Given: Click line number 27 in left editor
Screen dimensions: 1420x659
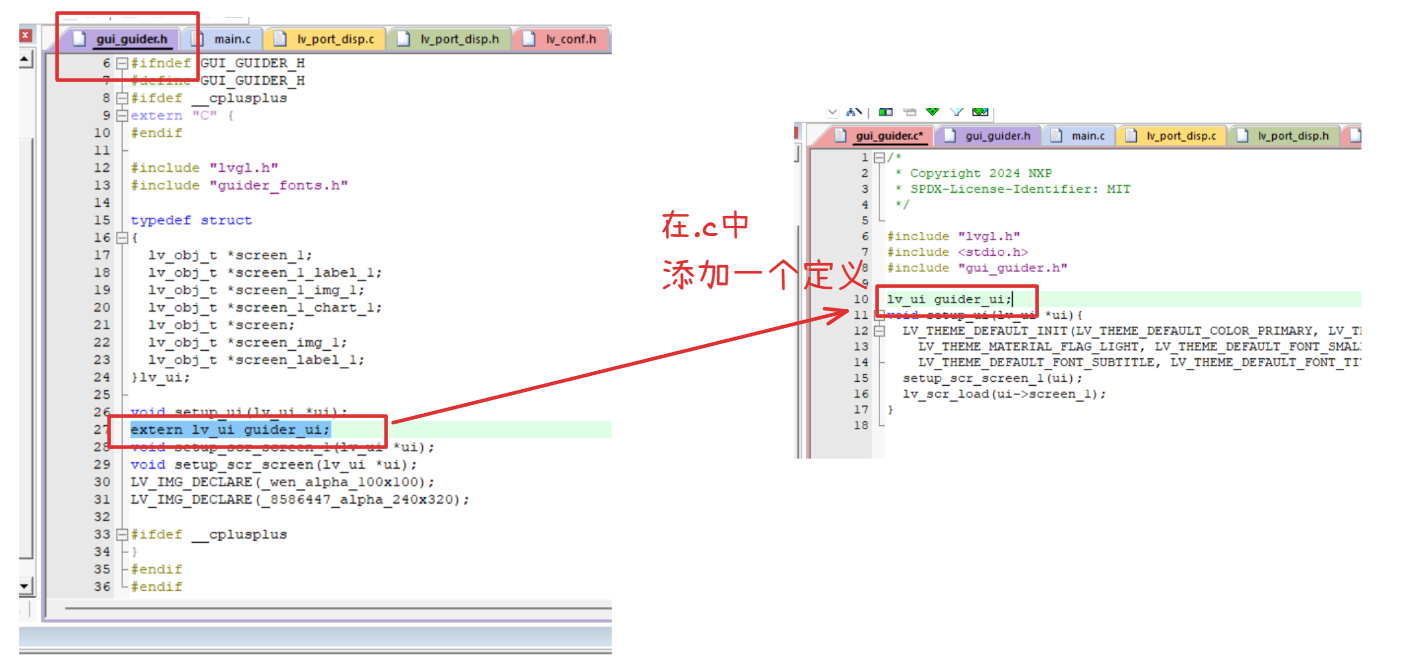Looking at the screenshot, I should click(x=102, y=430).
